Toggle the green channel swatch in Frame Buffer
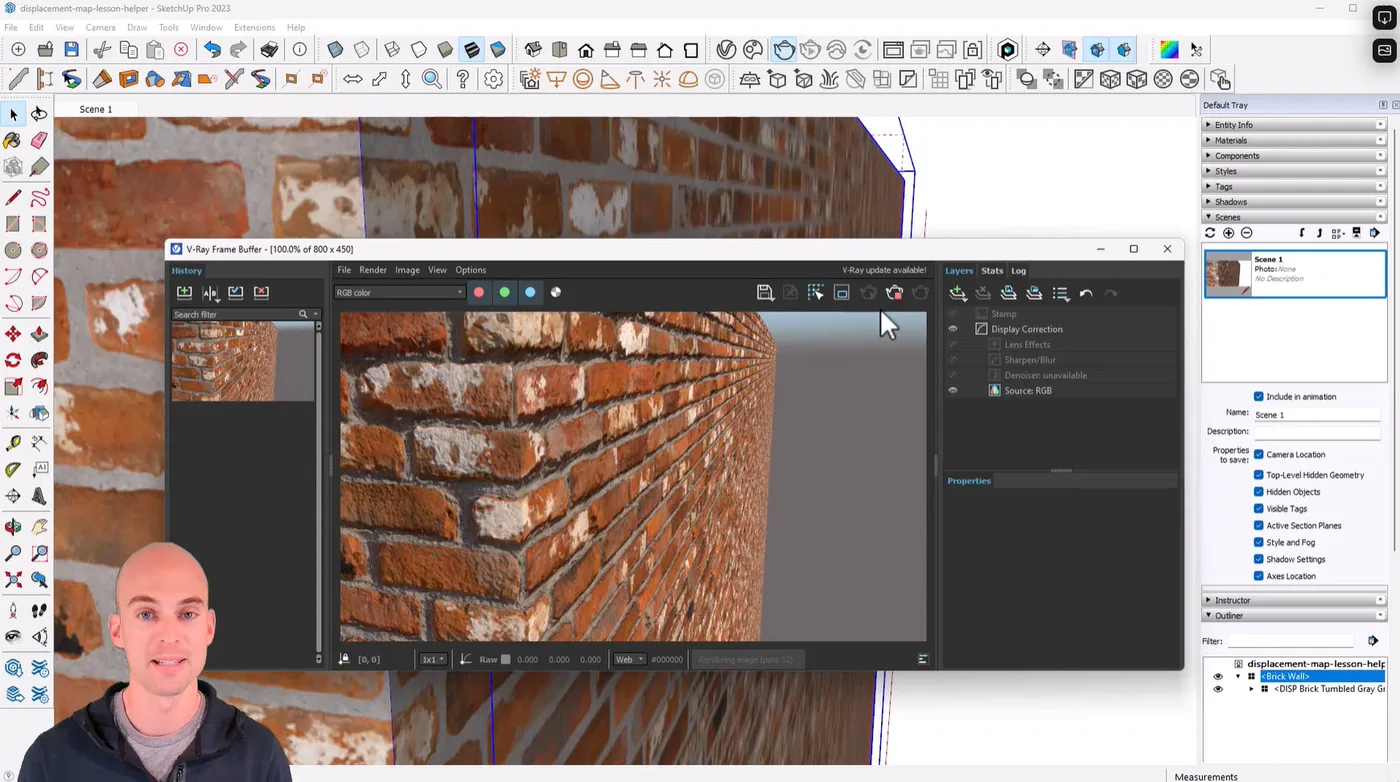Viewport: 1400px width, 782px height. [505, 292]
